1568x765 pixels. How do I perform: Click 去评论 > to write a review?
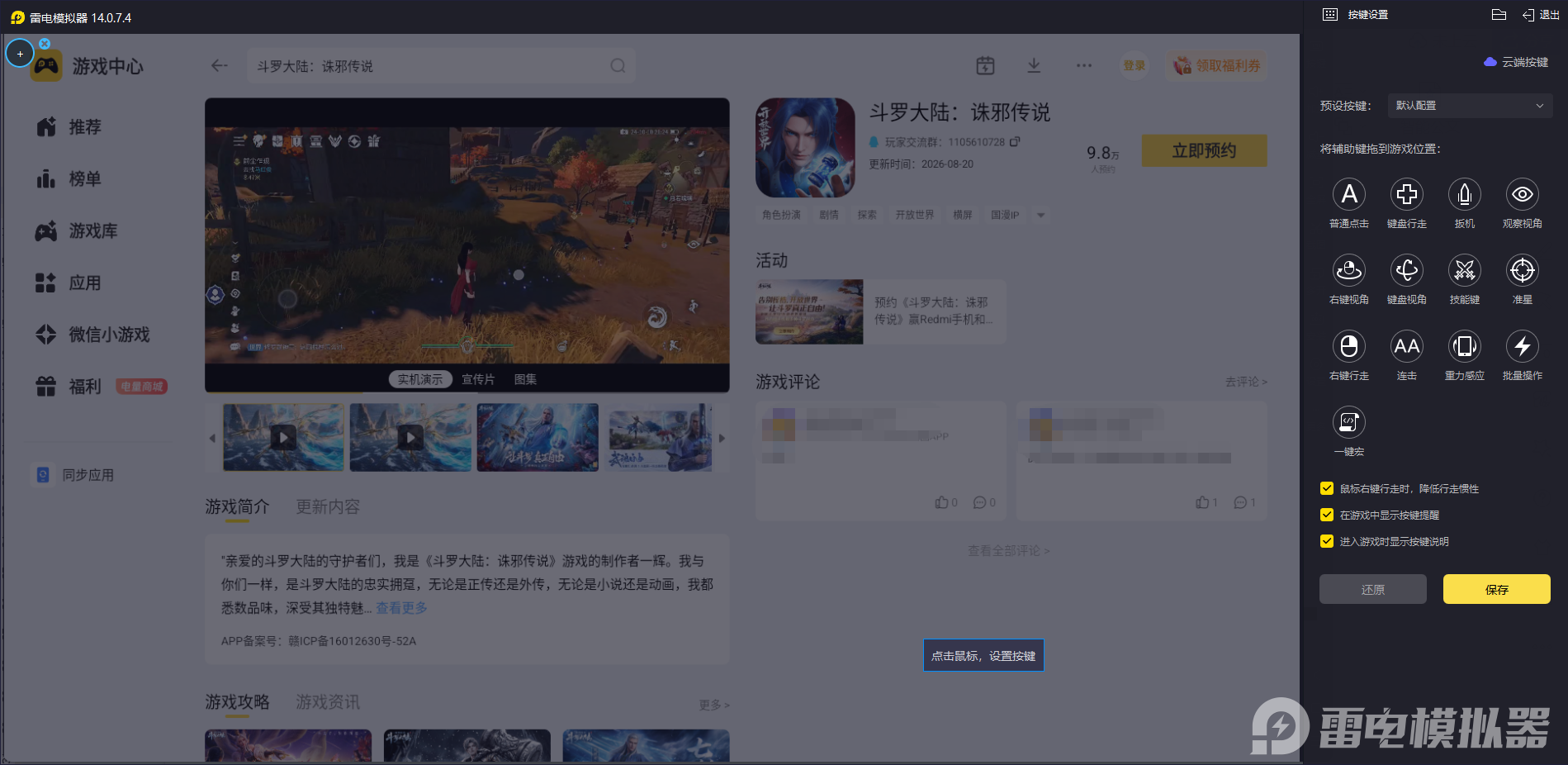[1246, 382]
